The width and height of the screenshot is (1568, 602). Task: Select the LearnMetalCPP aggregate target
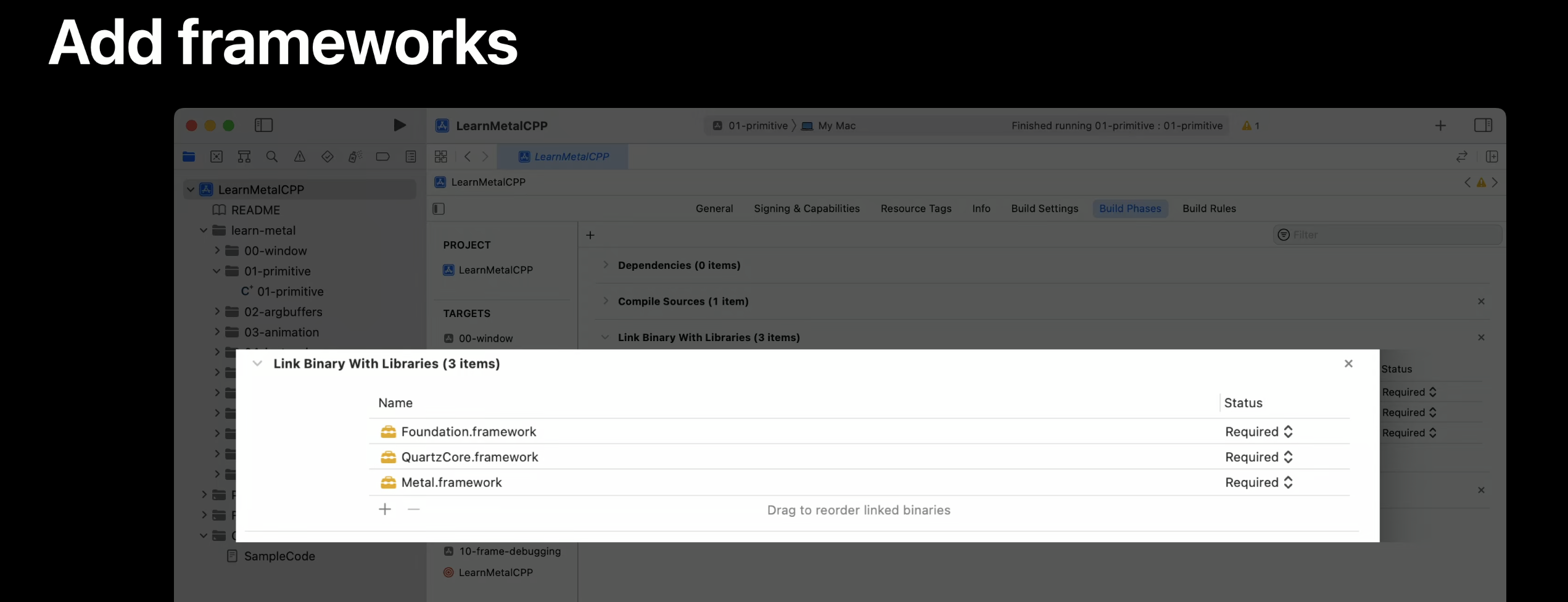(488, 572)
